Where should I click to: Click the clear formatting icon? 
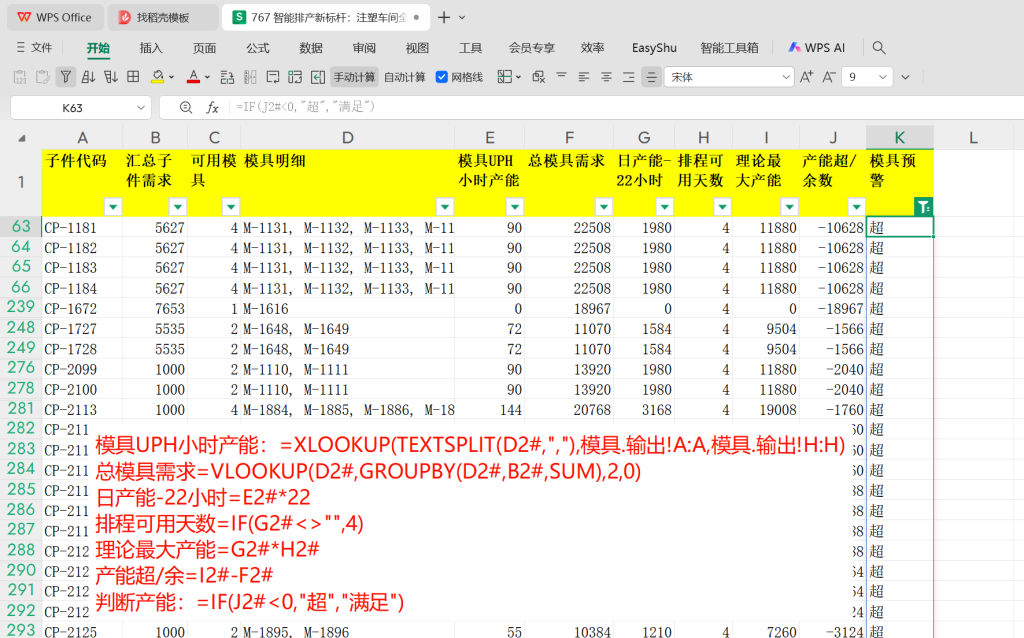538,77
